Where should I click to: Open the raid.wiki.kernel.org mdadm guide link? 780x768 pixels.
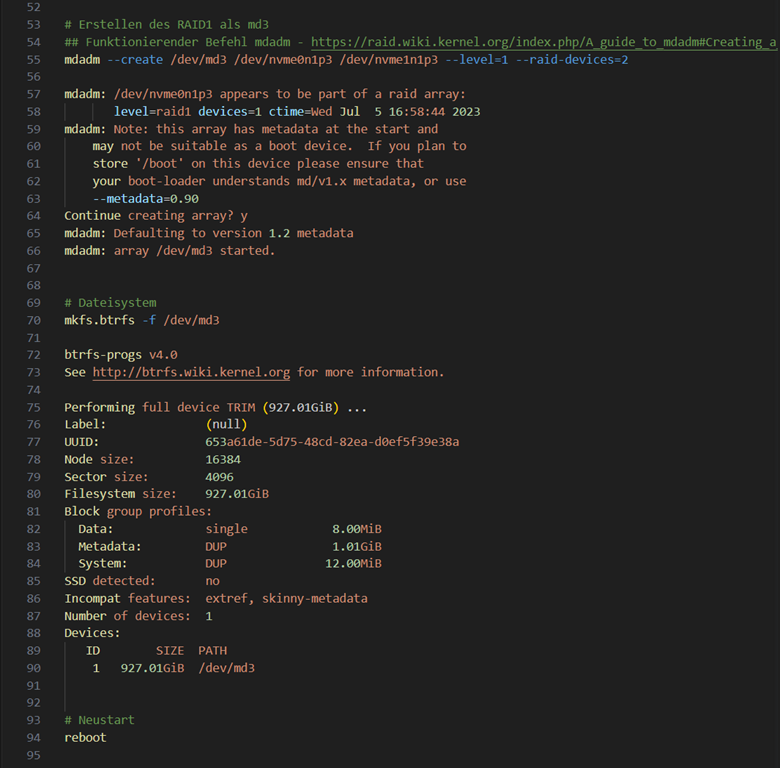click(x=544, y=42)
